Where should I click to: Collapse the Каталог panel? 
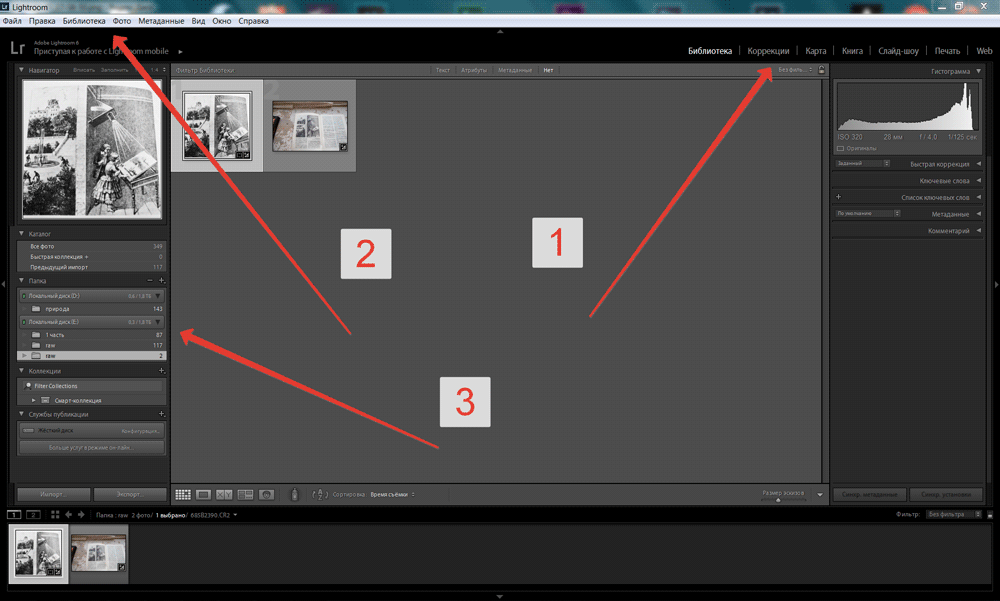pos(22,234)
